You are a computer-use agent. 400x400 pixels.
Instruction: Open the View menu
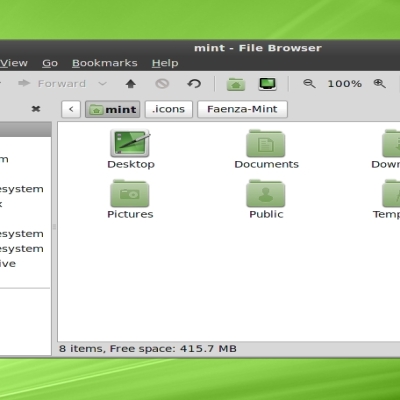[x=14, y=63]
